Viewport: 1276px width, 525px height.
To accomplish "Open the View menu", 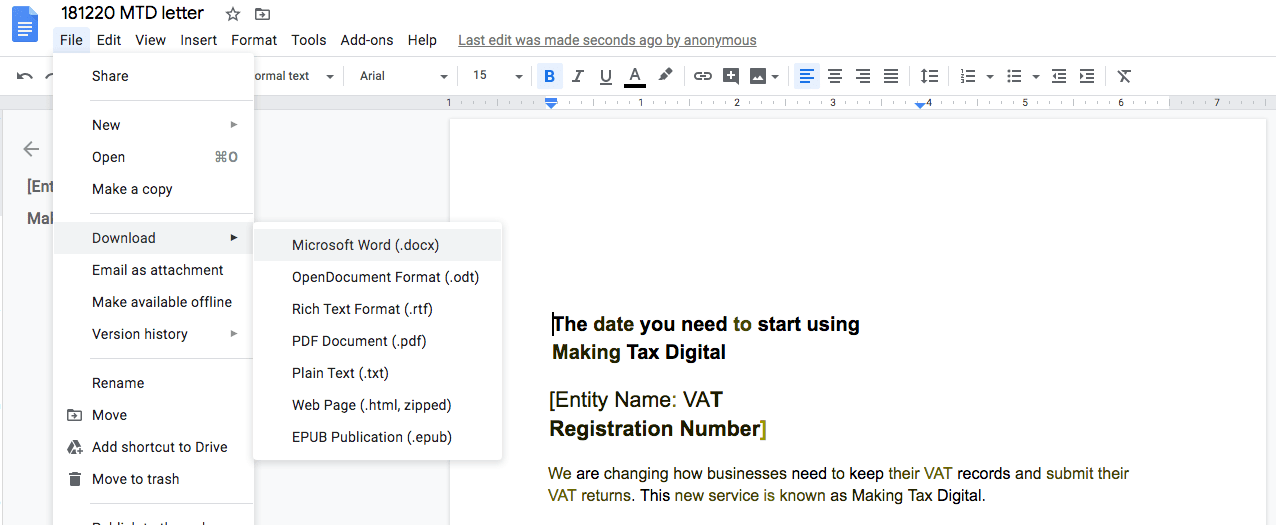I will [151, 40].
